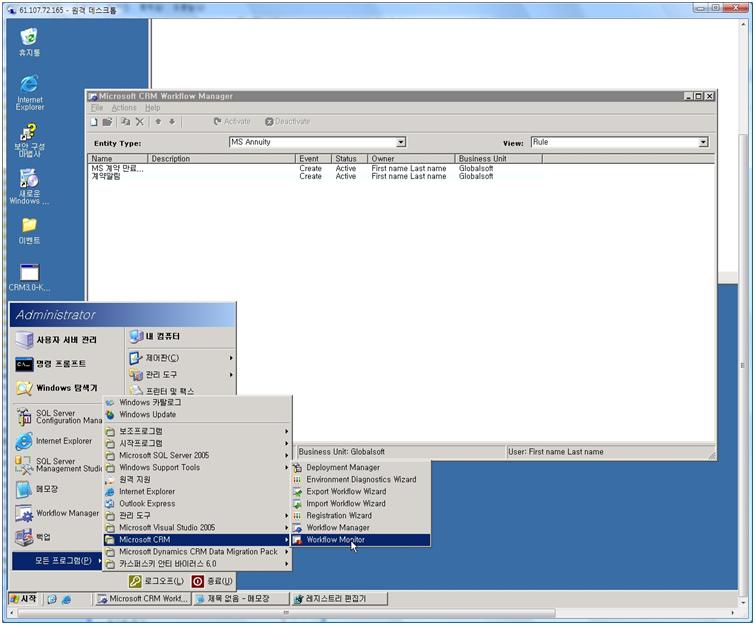Open Workflow Manager in Start menu left list
Screen dimensions: 755x625
click(x=57, y=513)
